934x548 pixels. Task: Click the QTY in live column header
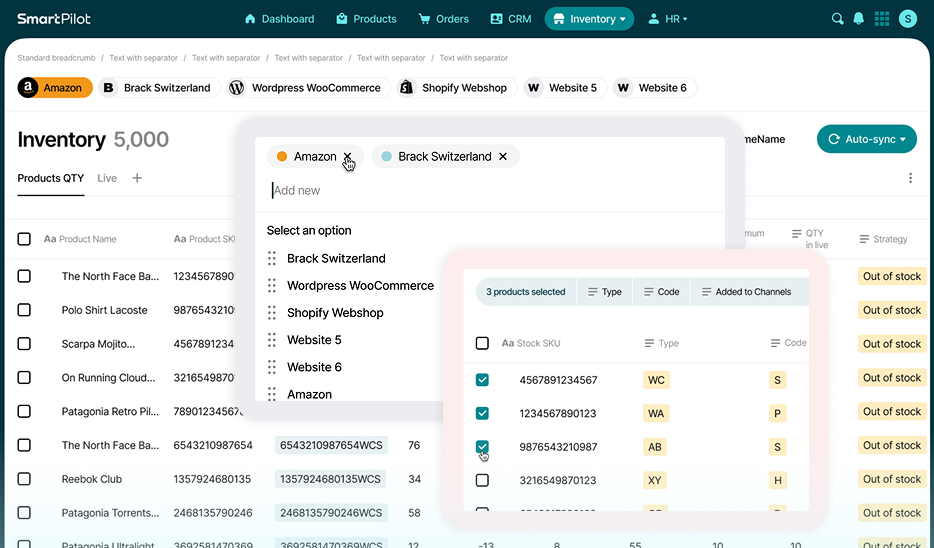[810, 239]
